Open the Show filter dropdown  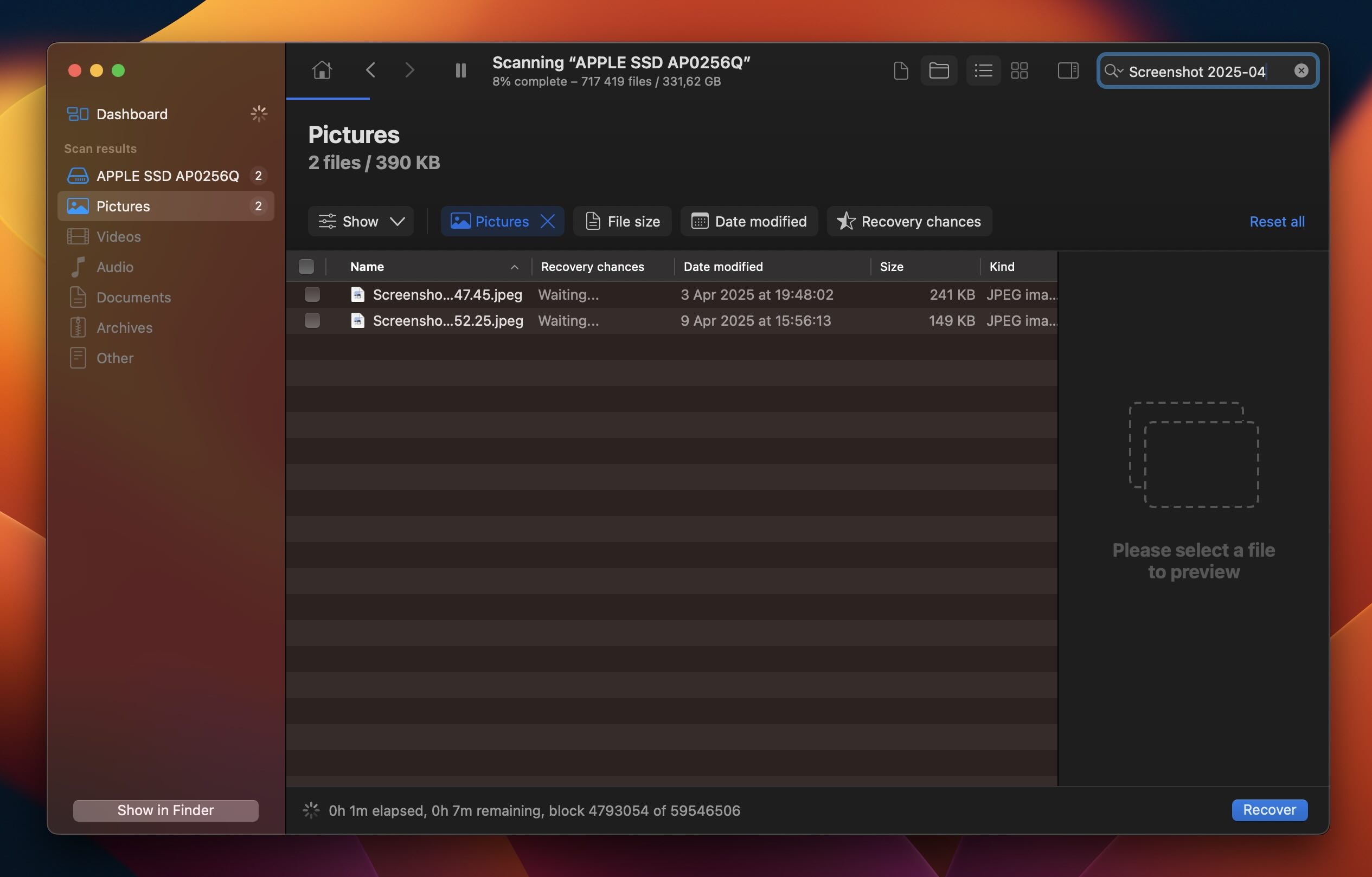360,221
